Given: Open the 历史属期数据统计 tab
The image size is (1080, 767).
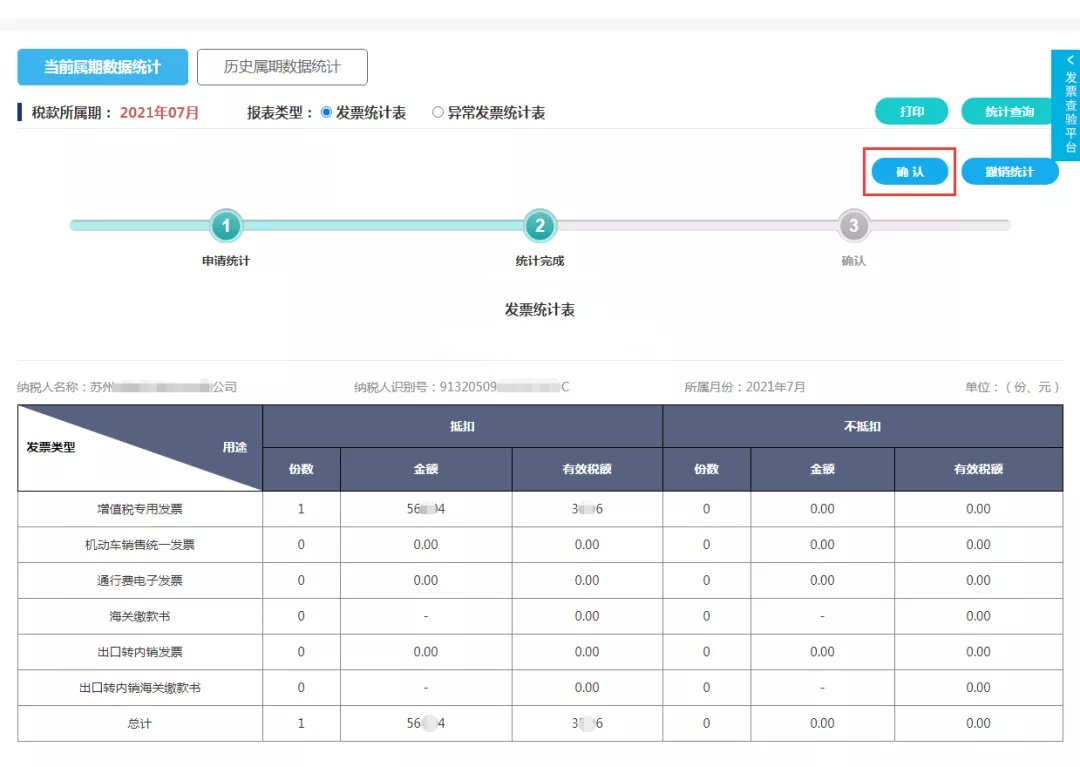Looking at the screenshot, I should click(x=282, y=67).
